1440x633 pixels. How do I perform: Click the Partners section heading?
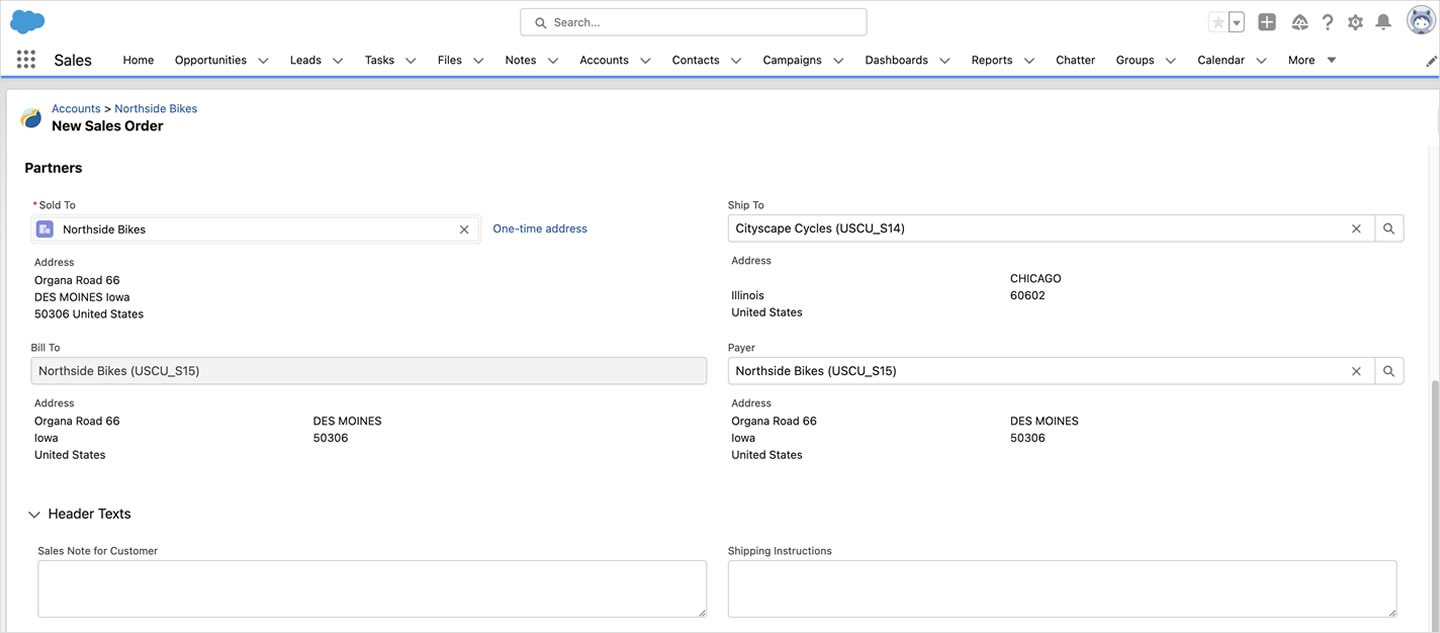click(53, 168)
